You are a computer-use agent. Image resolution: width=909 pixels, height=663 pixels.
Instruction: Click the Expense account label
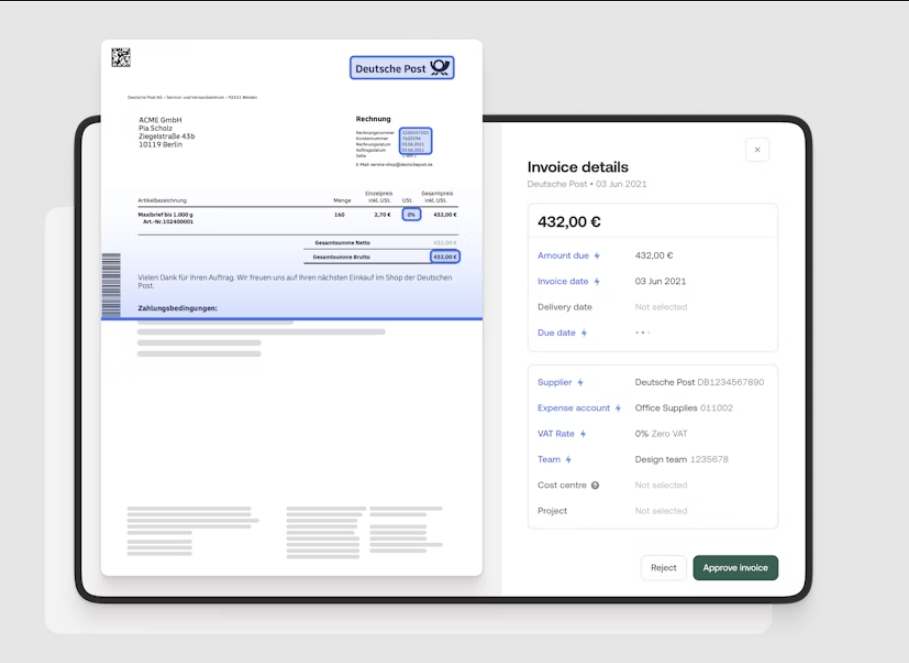(573, 408)
